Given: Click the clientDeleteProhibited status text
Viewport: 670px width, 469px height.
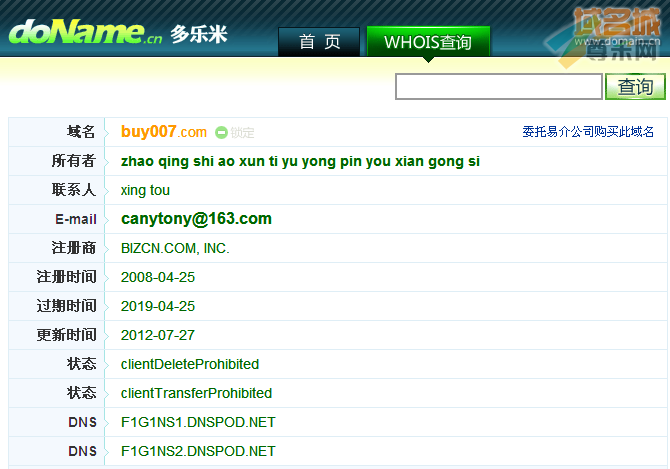Looking at the screenshot, I should (x=190, y=364).
